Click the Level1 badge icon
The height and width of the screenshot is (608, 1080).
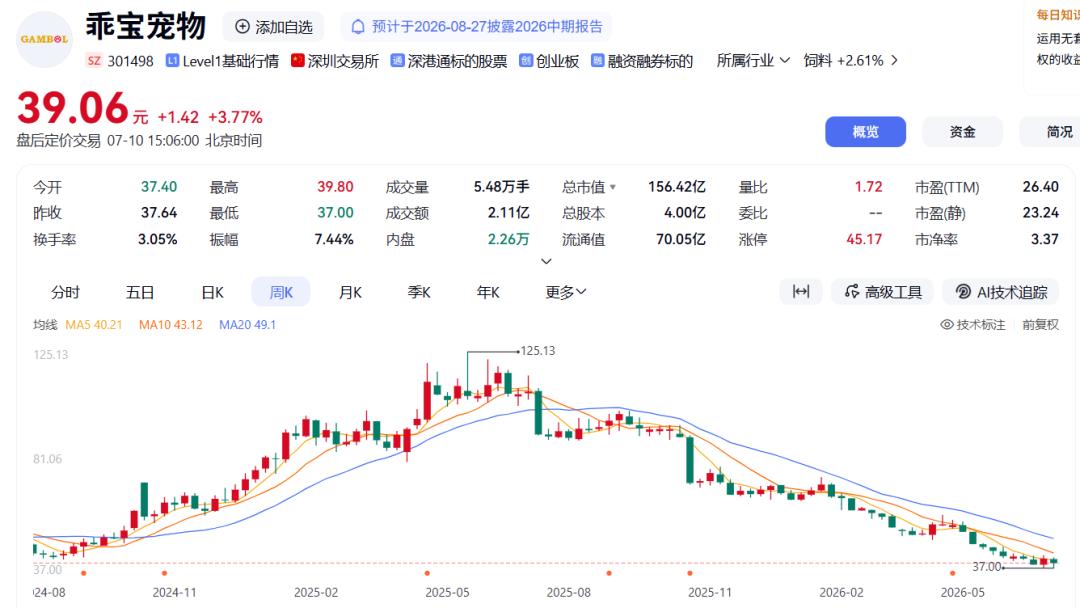[x=172, y=61]
